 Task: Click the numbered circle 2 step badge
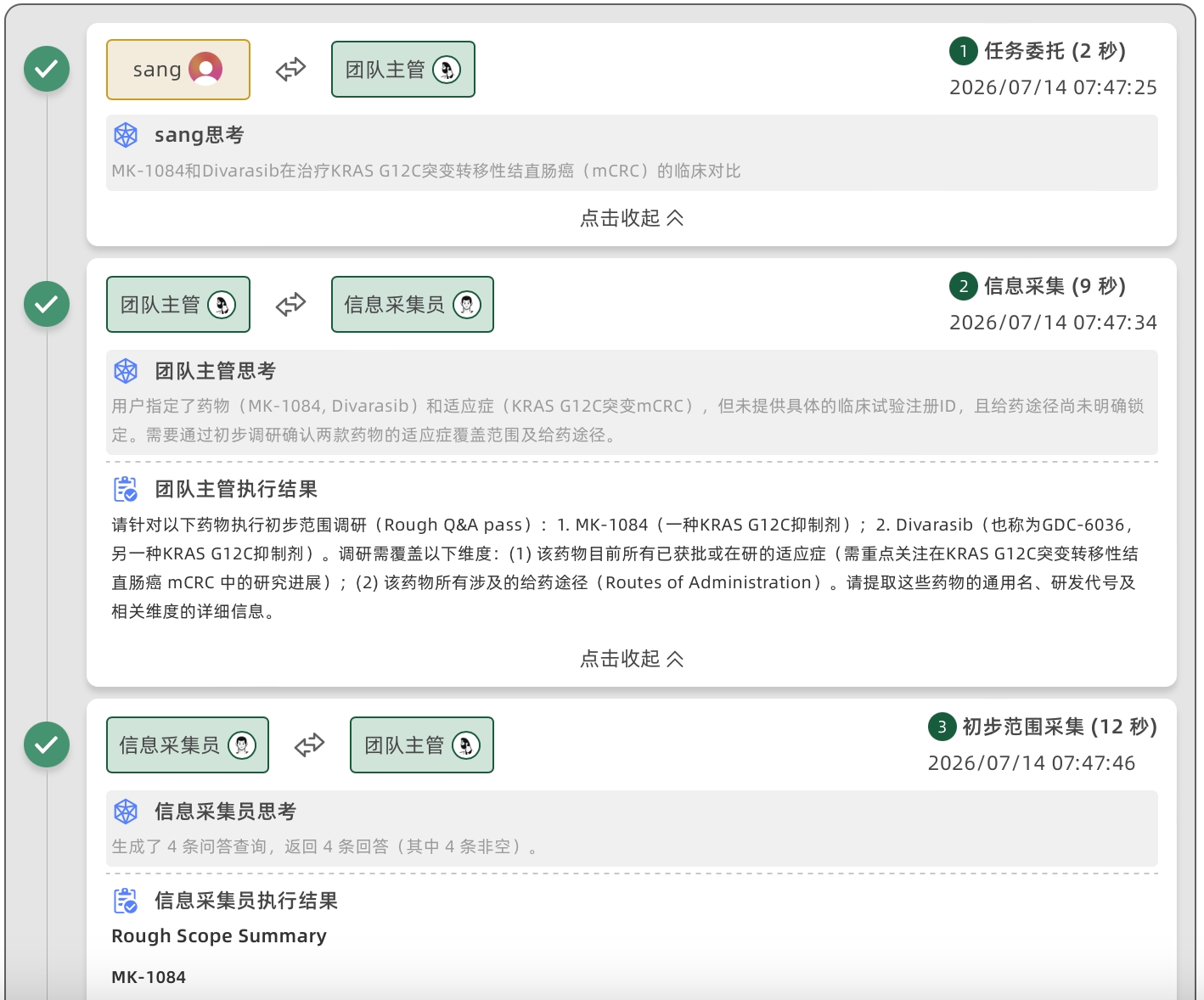tap(964, 286)
